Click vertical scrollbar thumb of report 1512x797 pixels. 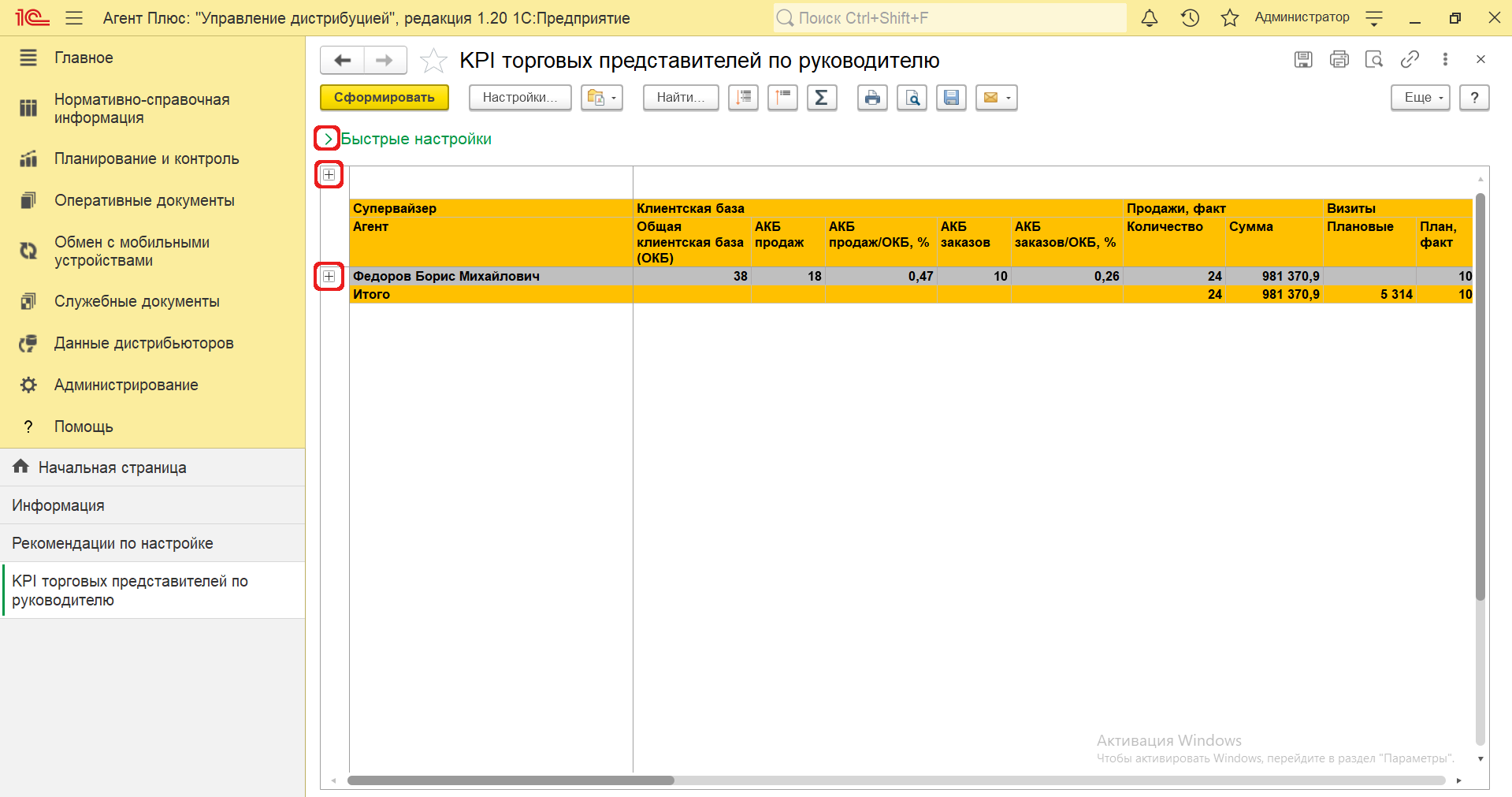tap(1480, 397)
